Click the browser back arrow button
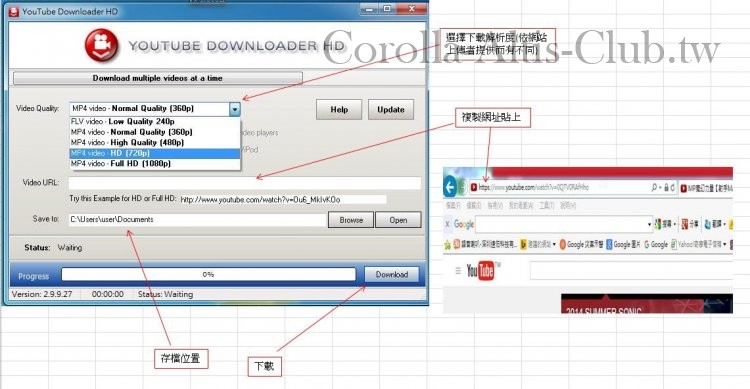The height and width of the screenshot is (389, 750). pyautogui.click(x=451, y=187)
